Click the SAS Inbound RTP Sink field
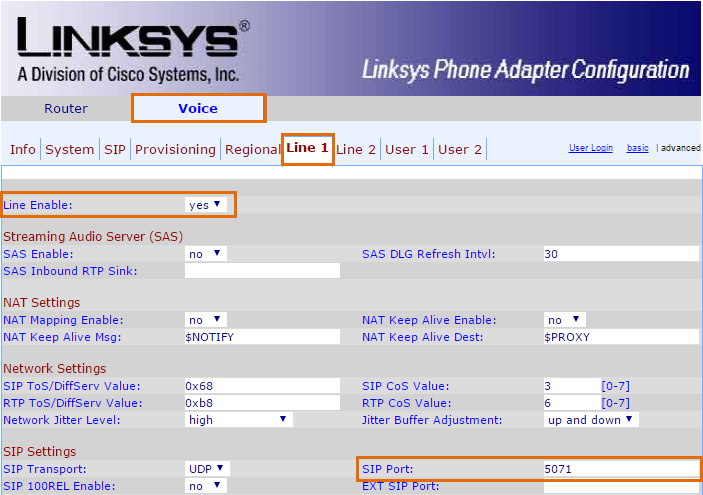 pos(262,271)
